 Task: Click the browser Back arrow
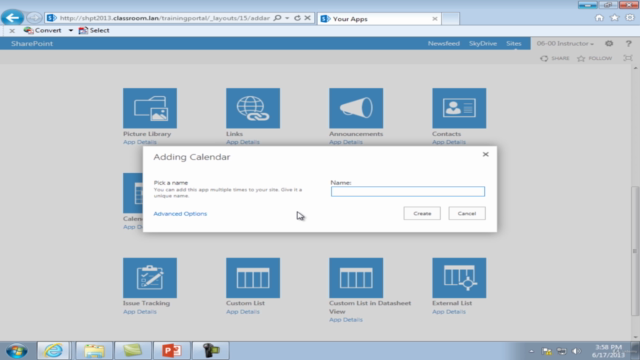pyautogui.click(x=13, y=18)
